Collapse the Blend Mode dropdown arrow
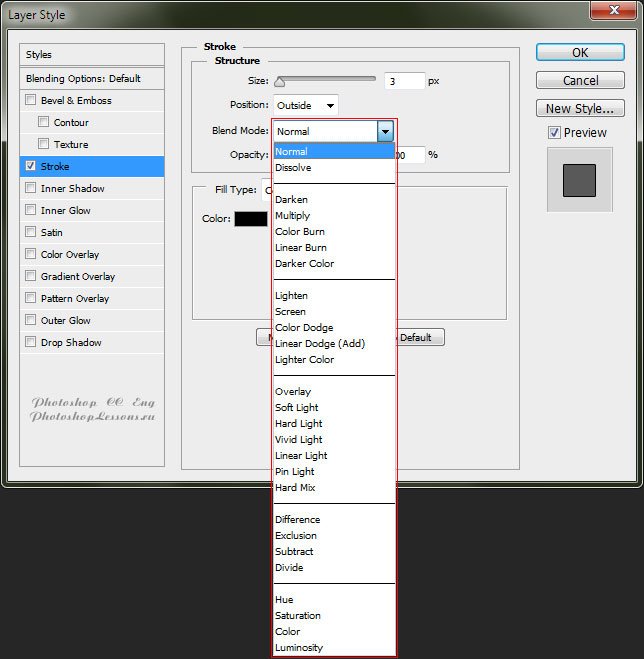The image size is (644, 659). pos(385,131)
